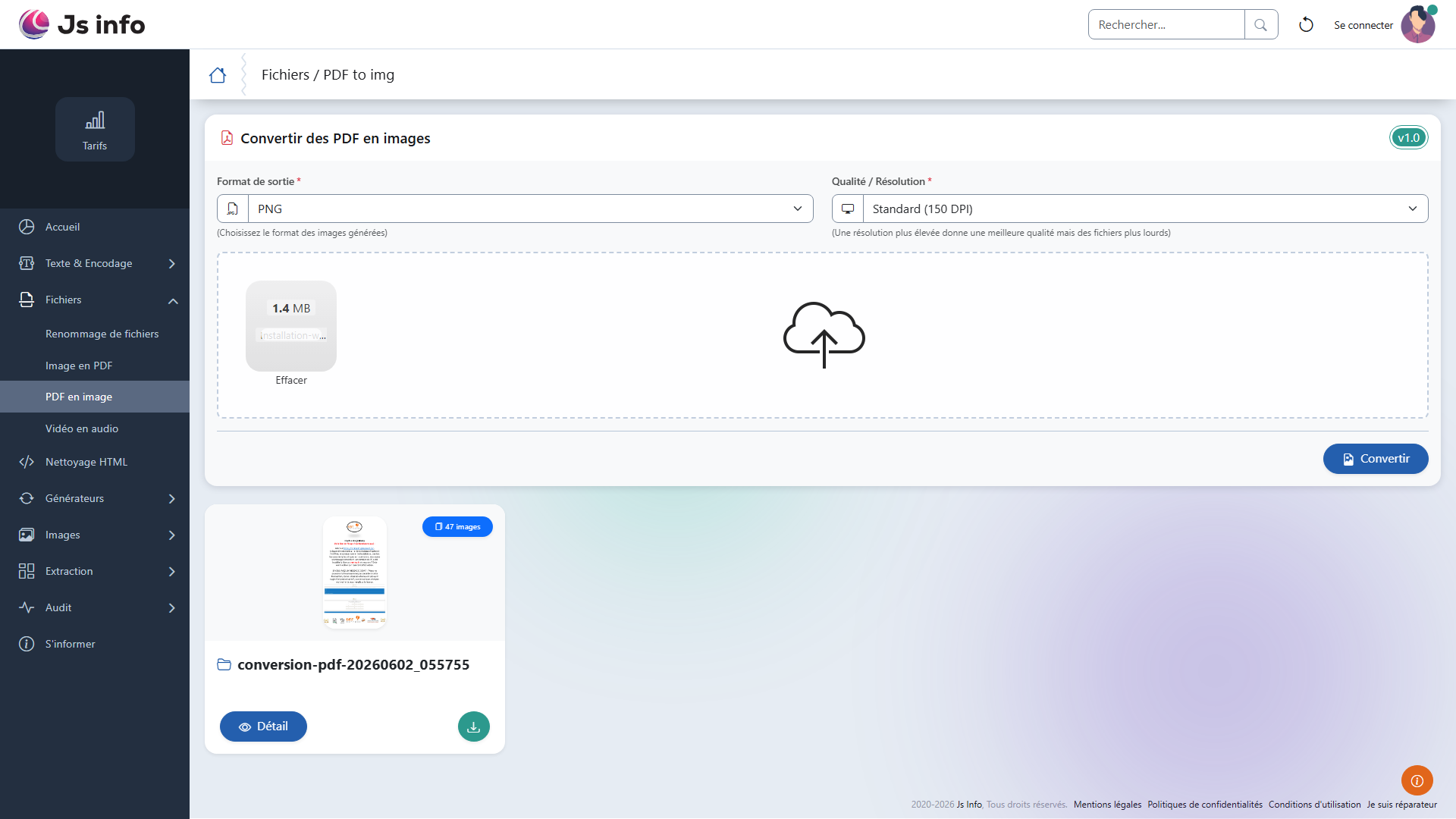Screen dimensions: 1456x819
Task: Collapse the Fichiers menu chevron
Action: pyautogui.click(x=173, y=301)
